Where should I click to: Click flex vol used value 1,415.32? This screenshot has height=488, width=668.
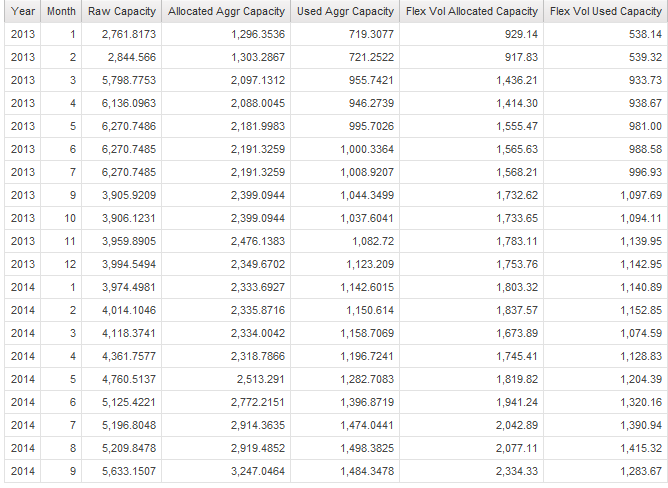(641, 448)
